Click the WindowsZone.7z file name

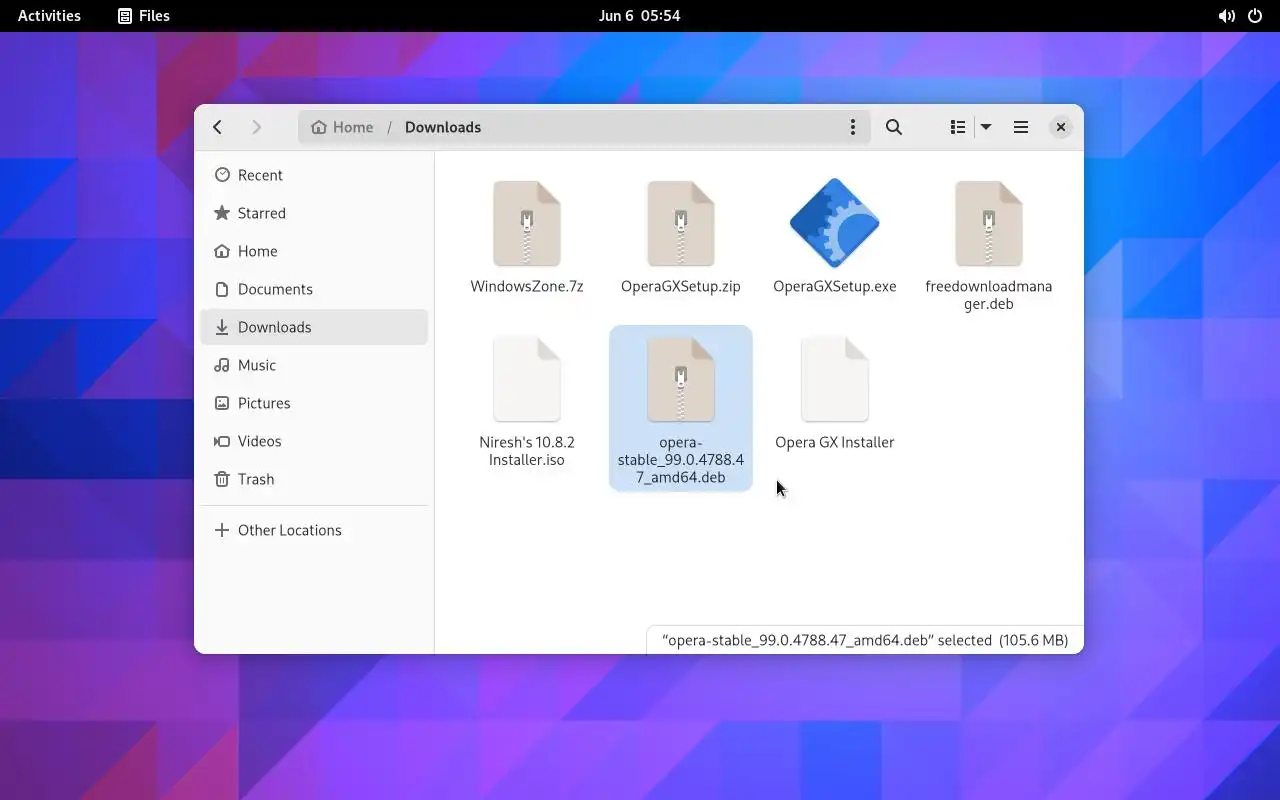tap(527, 286)
